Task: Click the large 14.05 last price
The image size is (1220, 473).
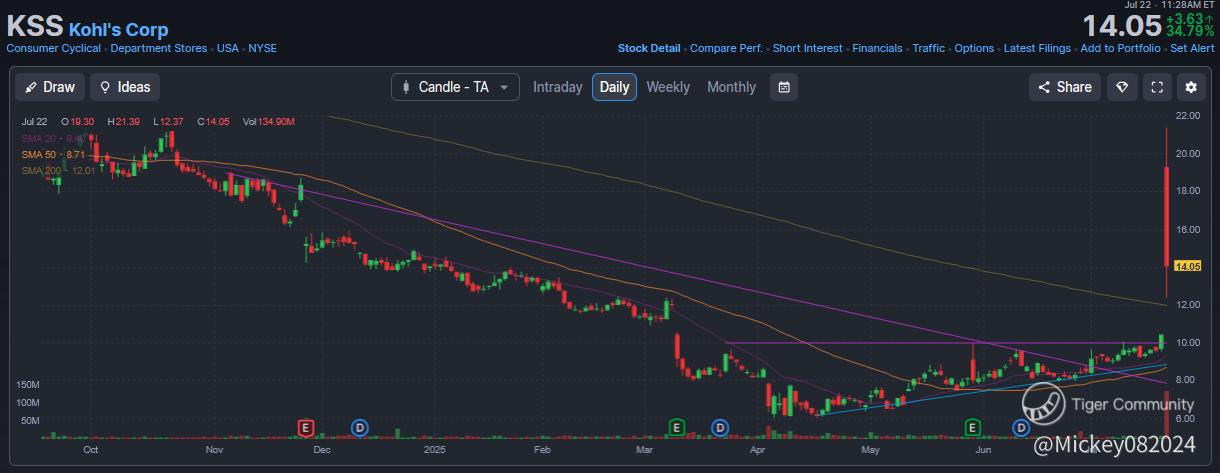Action: point(1124,25)
